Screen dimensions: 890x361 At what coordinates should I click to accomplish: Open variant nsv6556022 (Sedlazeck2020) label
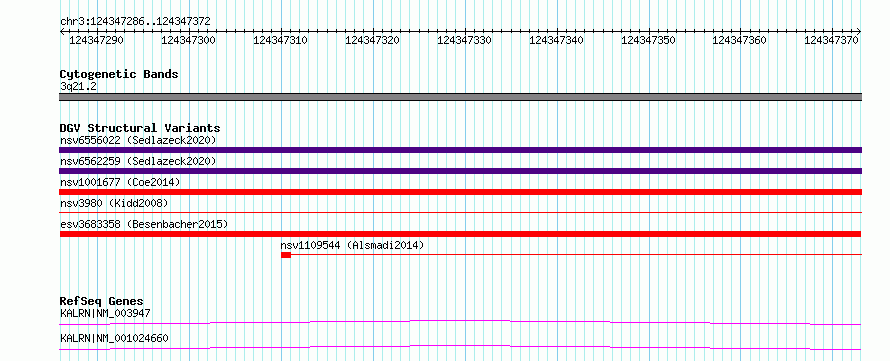click(138, 140)
